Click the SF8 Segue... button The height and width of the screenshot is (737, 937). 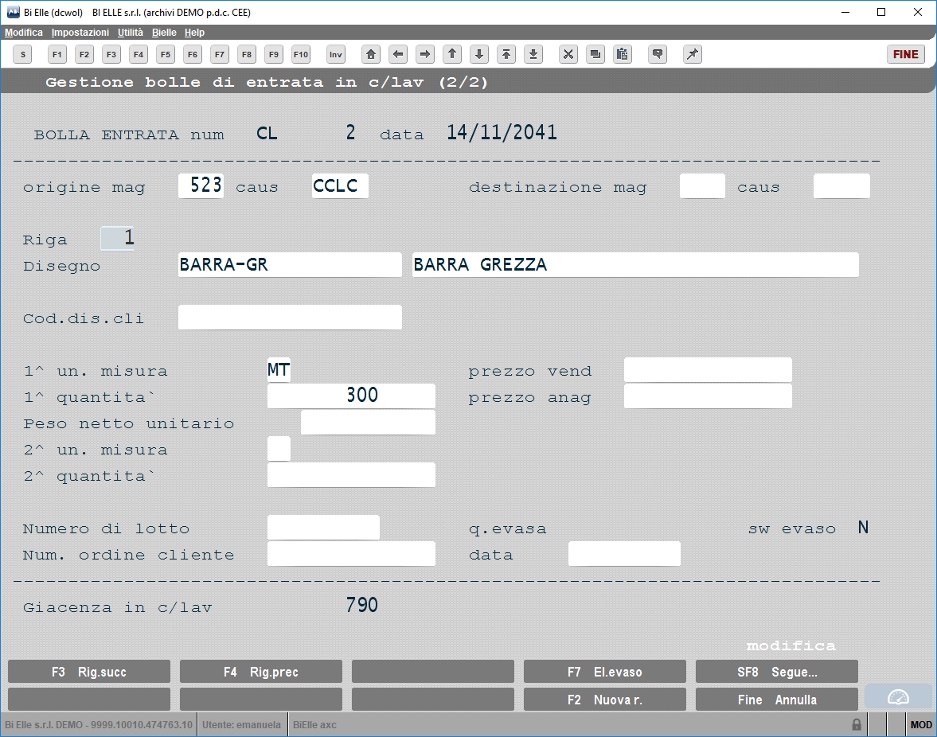pos(777,672)
